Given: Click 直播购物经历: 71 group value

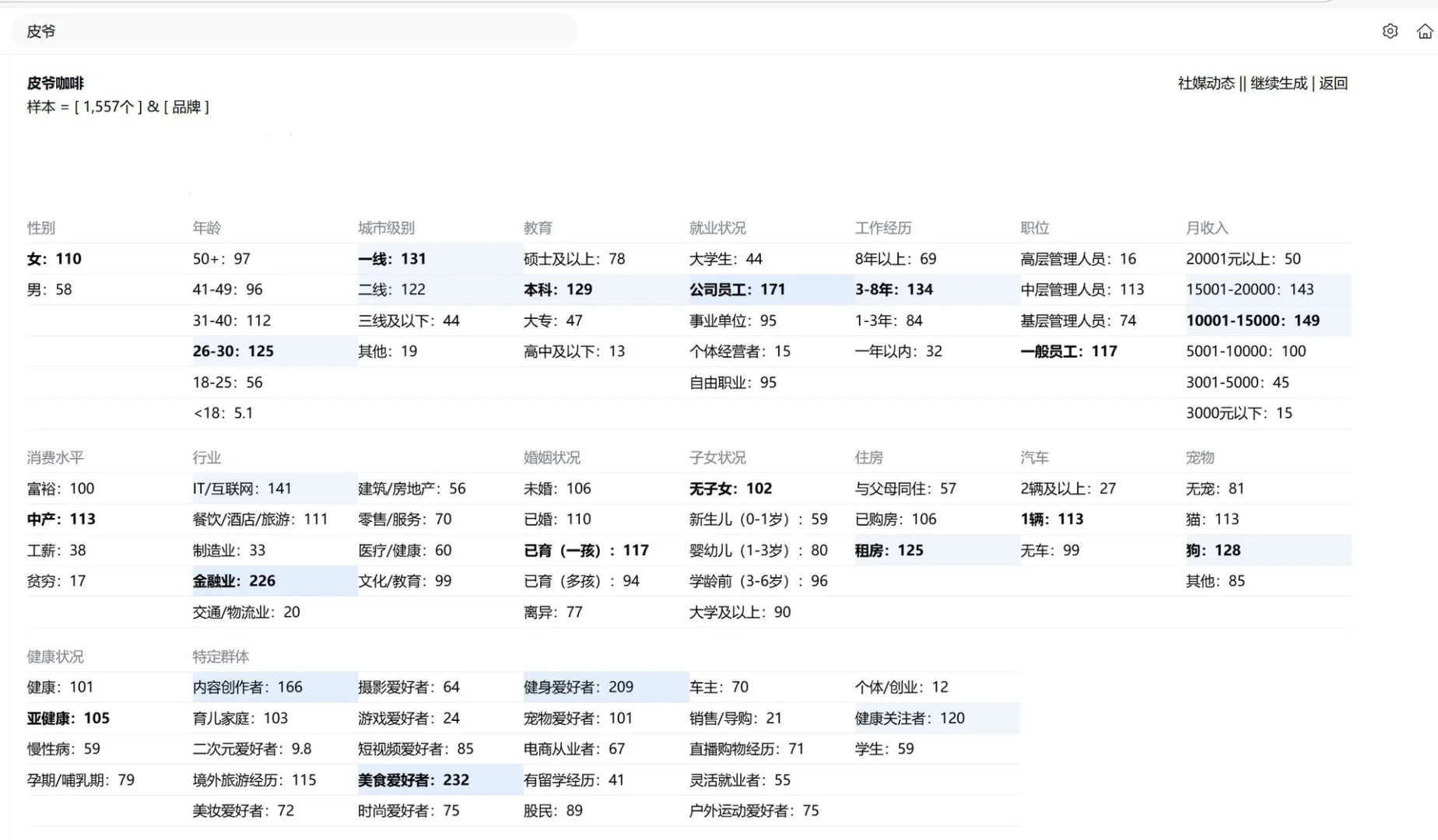Looking at the screenshot, I should click(x=747, y=749).
